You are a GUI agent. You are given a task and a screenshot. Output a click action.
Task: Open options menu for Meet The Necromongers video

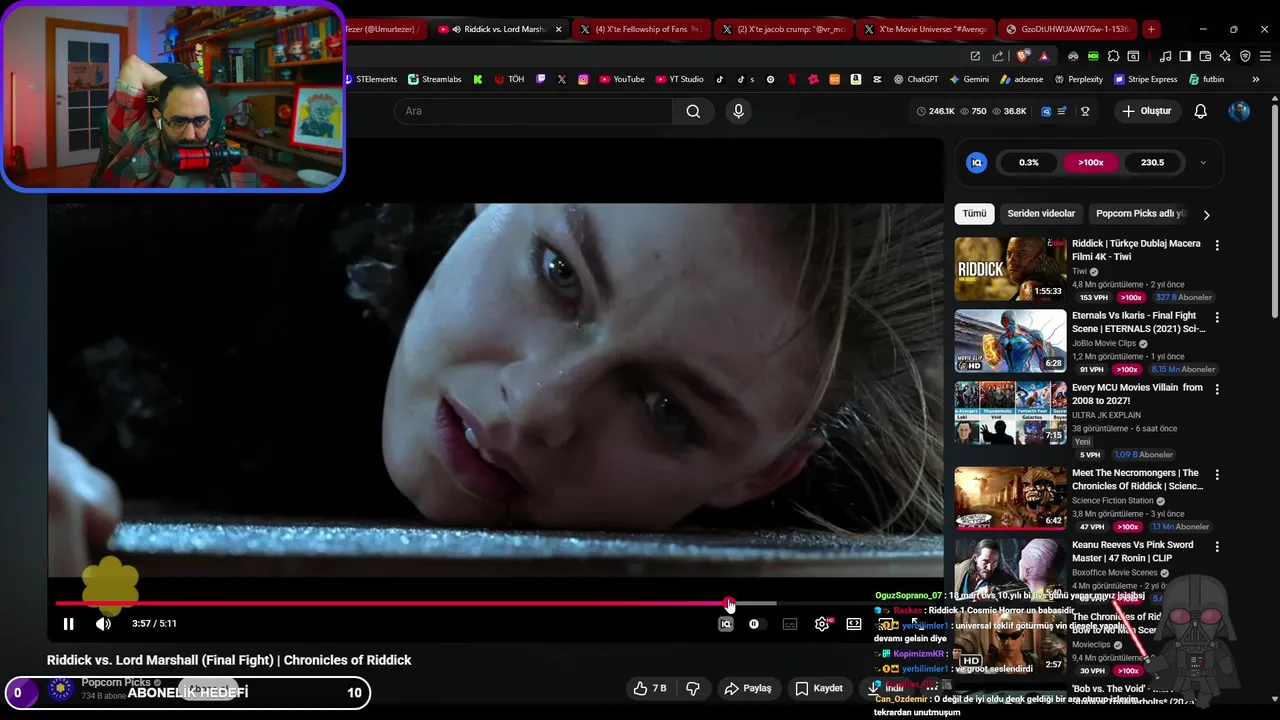[x=1217, y=475]
